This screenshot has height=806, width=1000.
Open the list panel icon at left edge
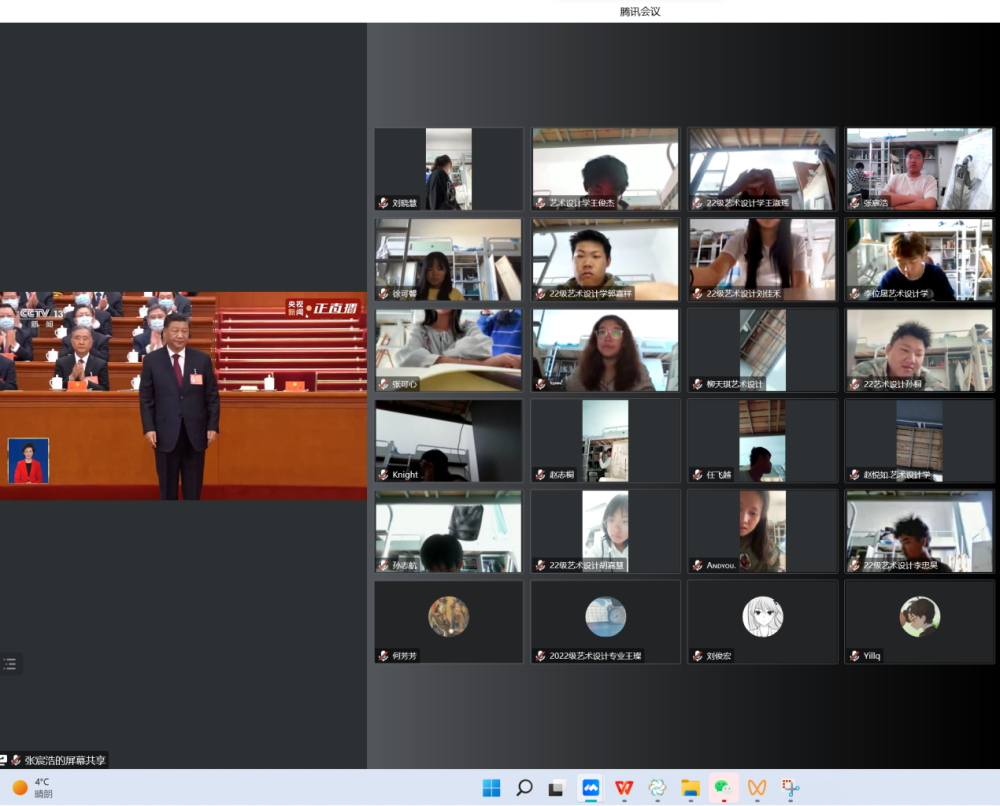(10, 664)
